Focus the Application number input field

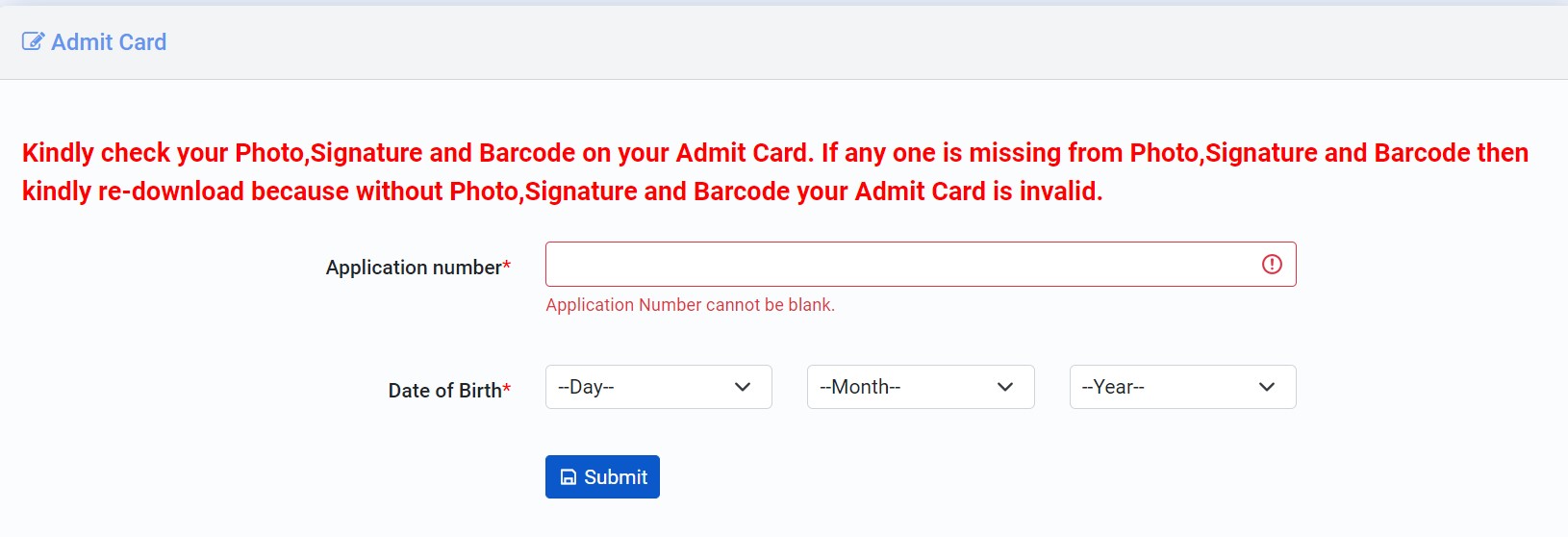[x=921, y=264]
